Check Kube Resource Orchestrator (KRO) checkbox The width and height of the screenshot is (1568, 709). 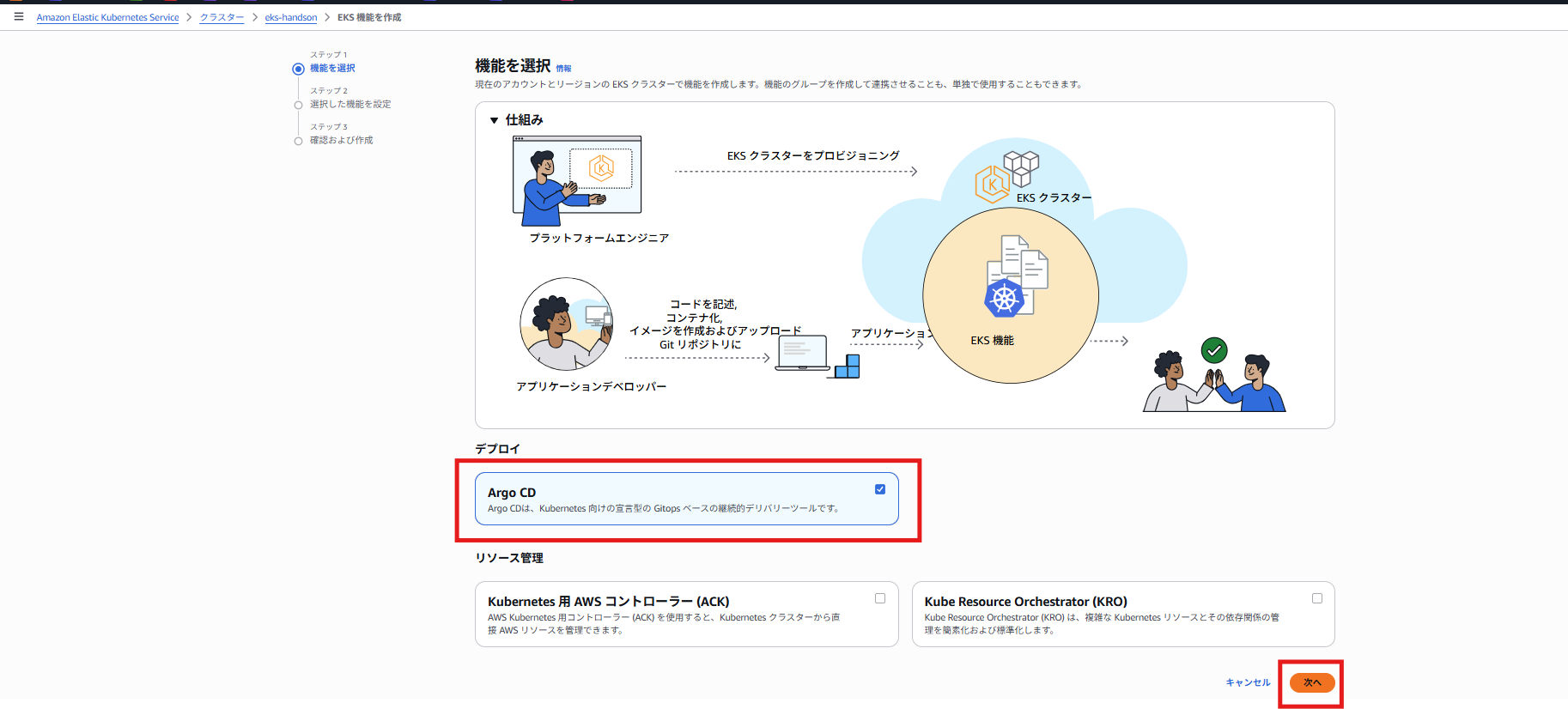click(x=1317, y=598)
